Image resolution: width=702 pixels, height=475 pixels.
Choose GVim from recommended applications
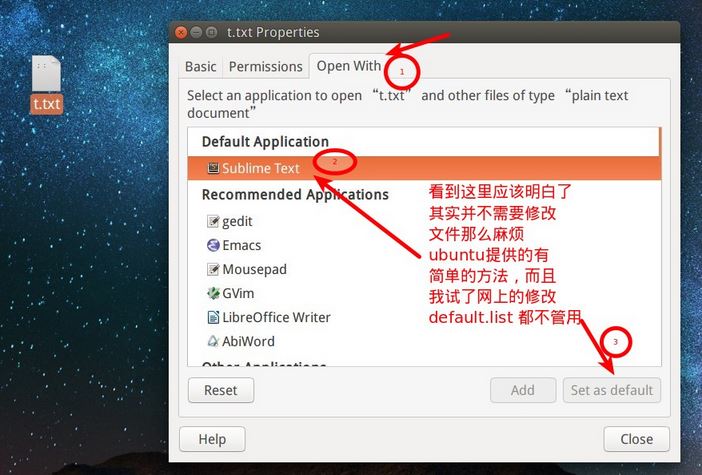click(x=238, y=293)
